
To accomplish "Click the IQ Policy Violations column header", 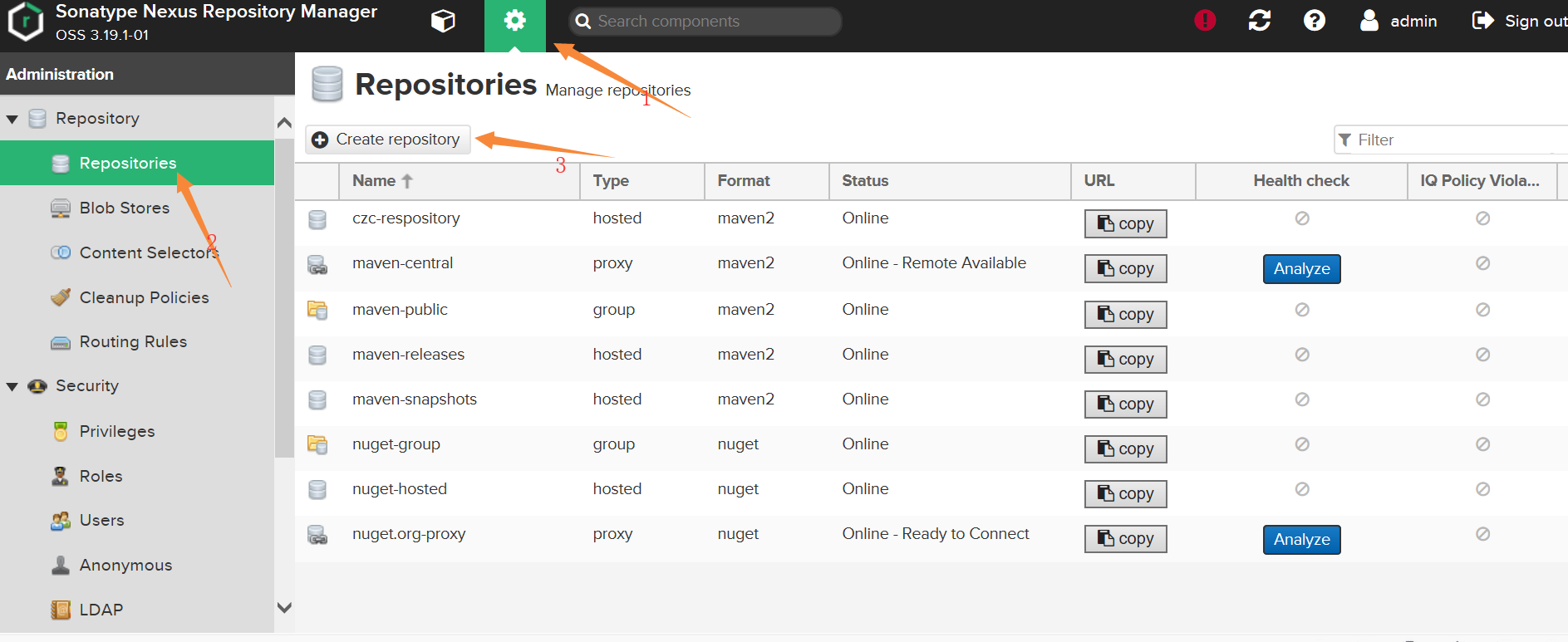I will (1482, 181).
